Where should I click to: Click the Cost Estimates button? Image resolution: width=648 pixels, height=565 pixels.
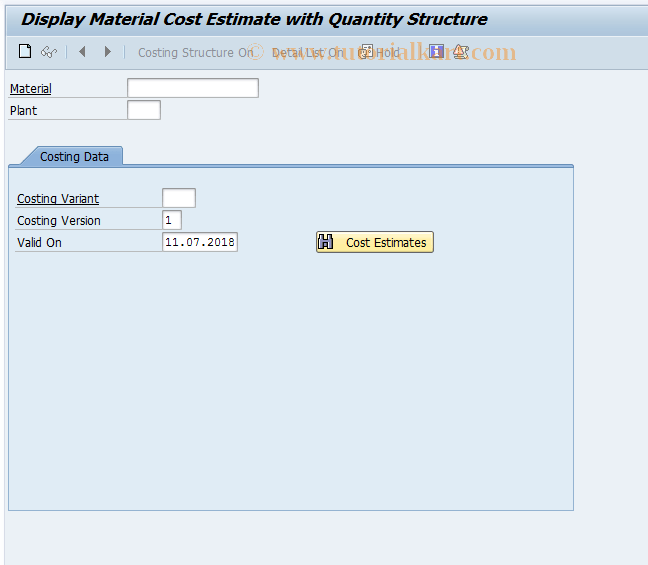375,242
